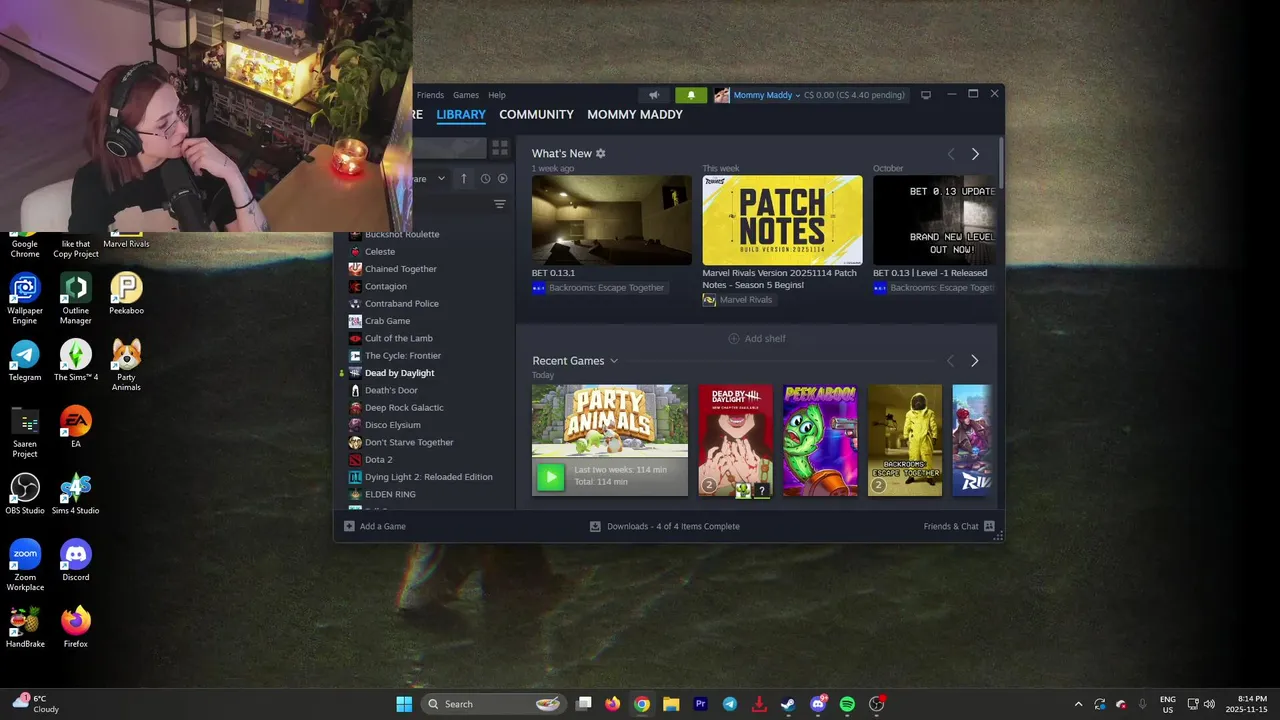Select Disco Elysium in library list
This screenshot has height=720, width=1280.
click(x=393, y=425)
